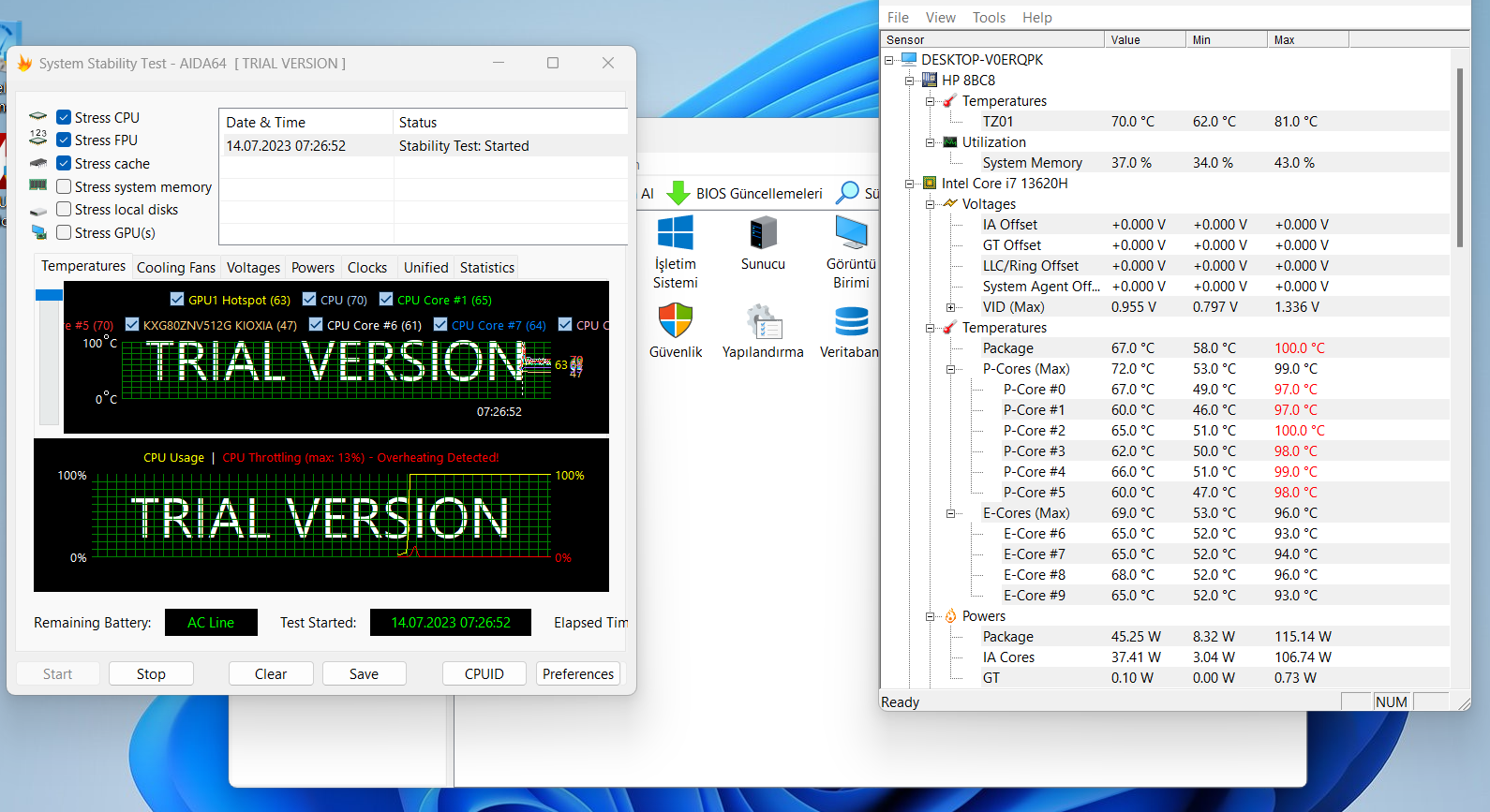Open the Preferences button
The image size is (1490, 812).
coord(578,673)
